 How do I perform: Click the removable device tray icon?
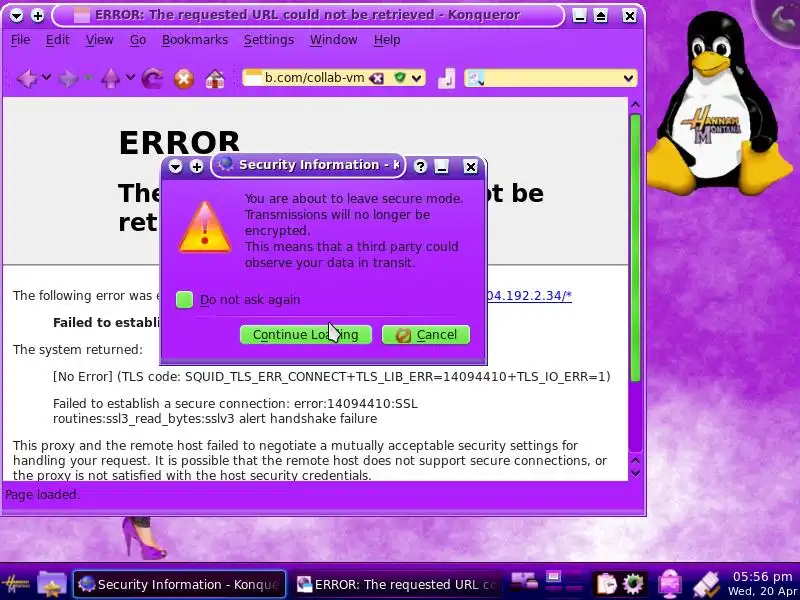pos(708,584)
